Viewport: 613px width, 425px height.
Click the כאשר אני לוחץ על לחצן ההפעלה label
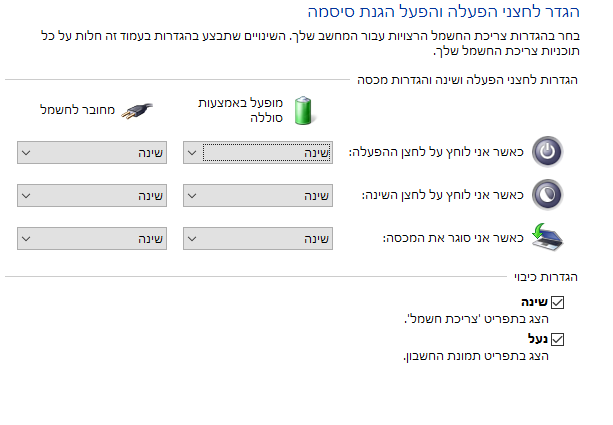click(x=436, y=152)
